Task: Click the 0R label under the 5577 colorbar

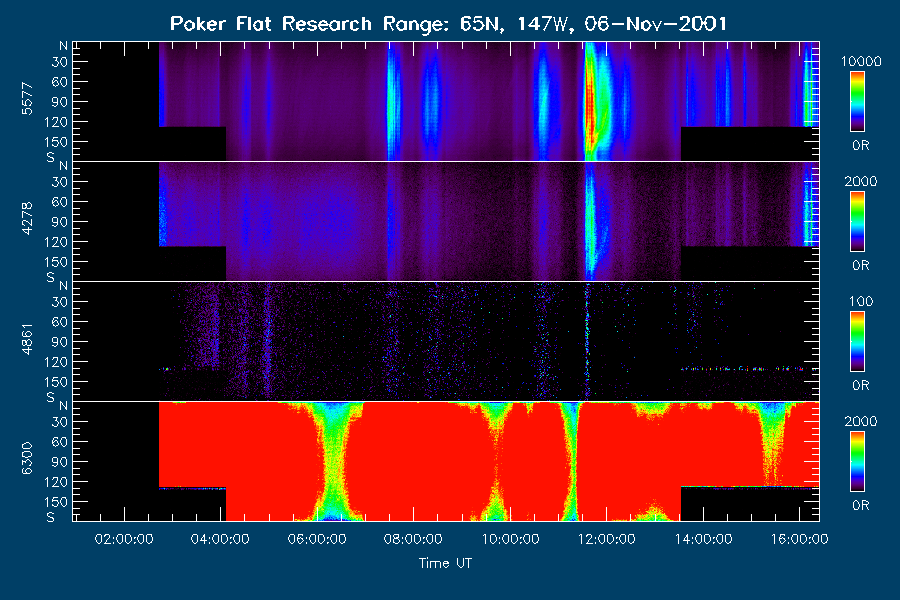Action: pyautogui.click(x=860, y=146)
